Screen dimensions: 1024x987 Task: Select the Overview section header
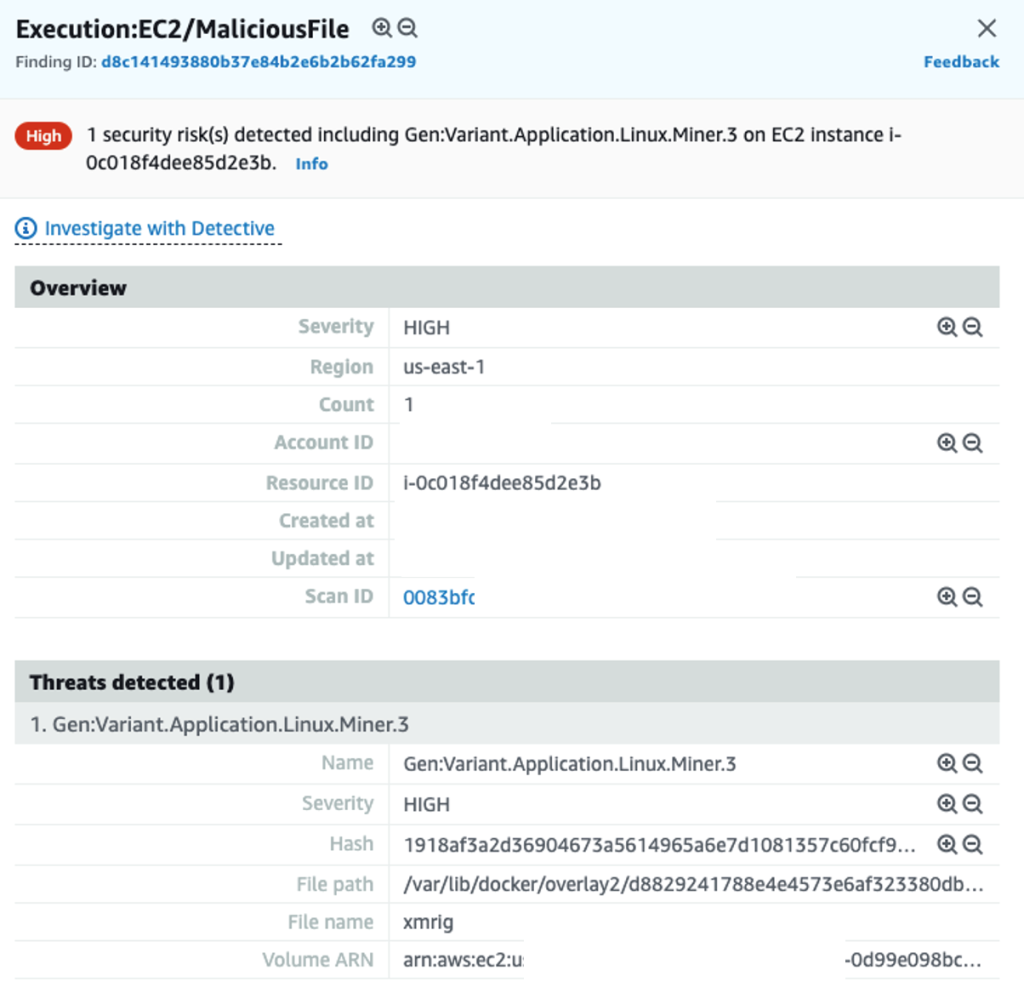78,287
